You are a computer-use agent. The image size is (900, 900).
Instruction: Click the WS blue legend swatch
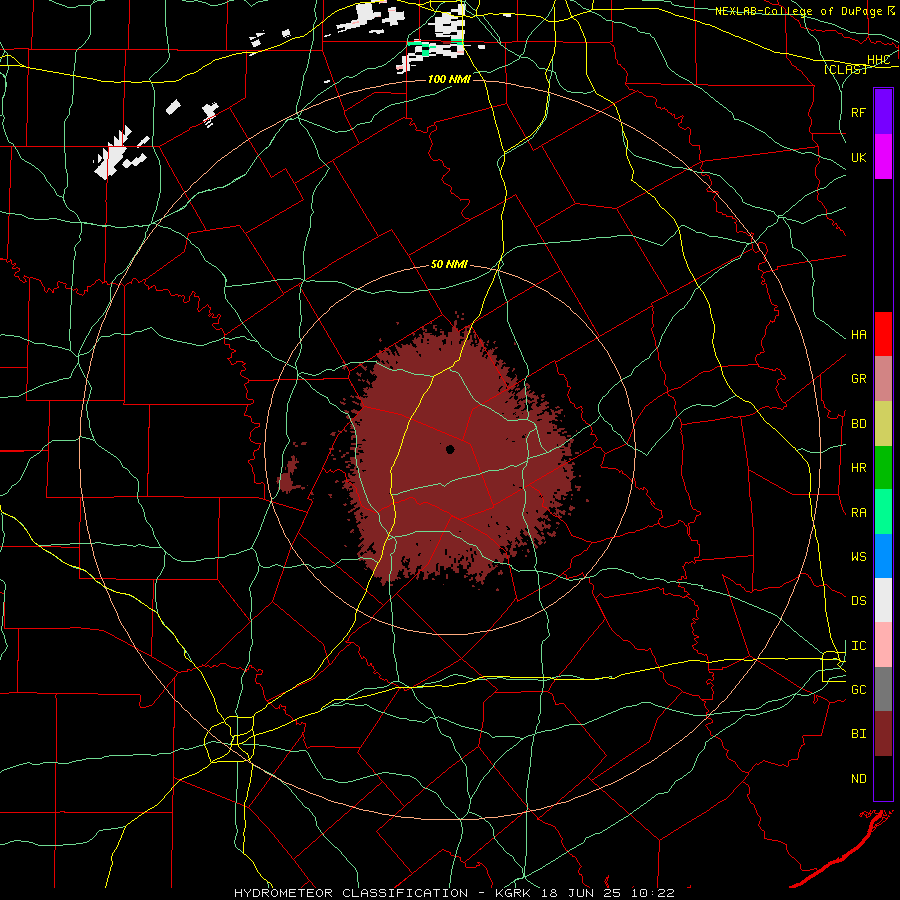pos(883,556)
